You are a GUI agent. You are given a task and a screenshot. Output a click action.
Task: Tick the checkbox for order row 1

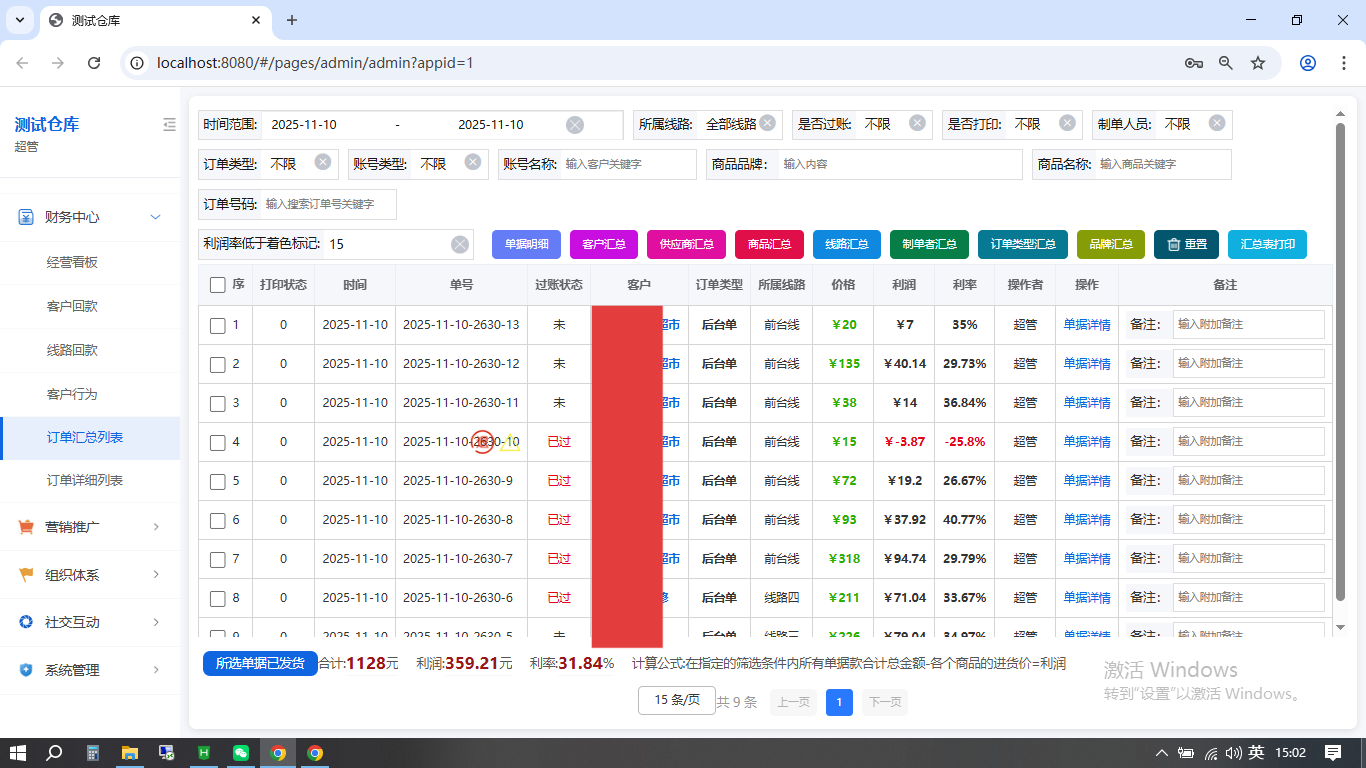pyautogui.click(x=218, y=325)
